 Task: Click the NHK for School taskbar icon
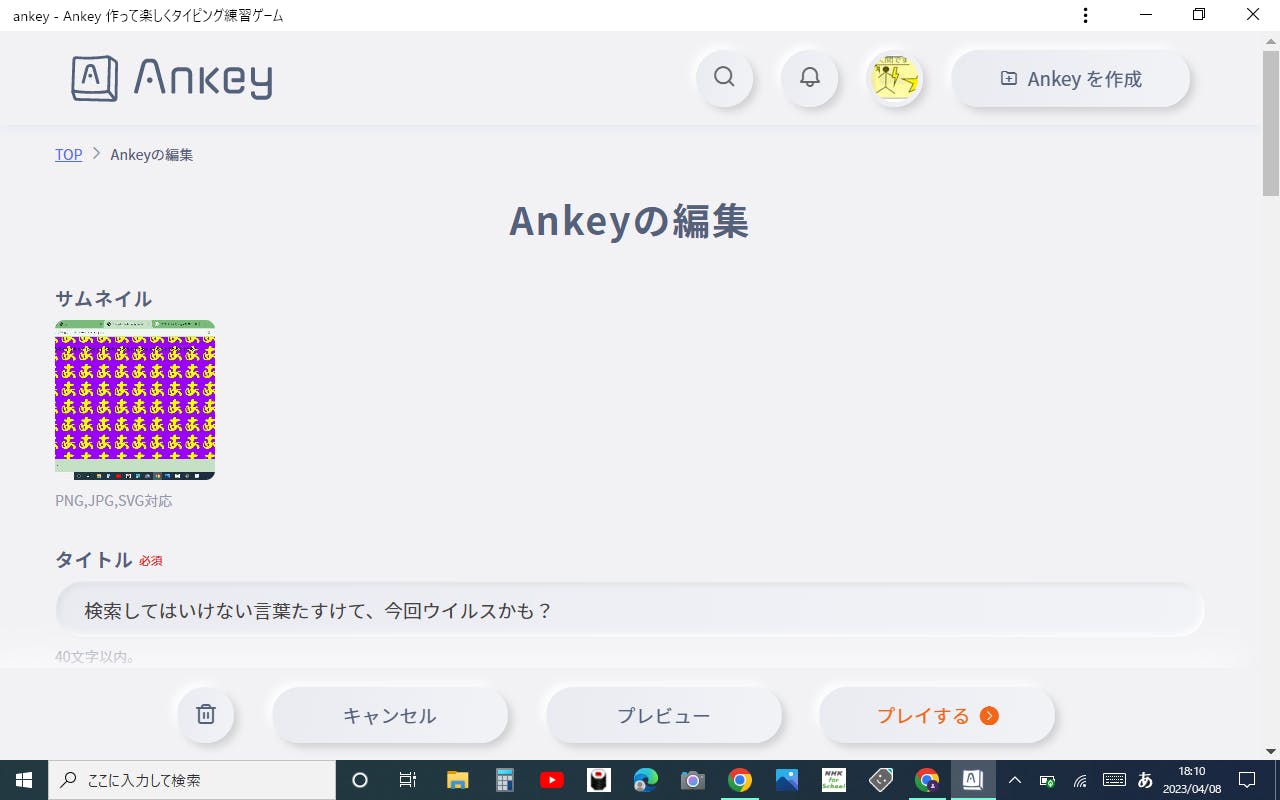click(x=833, y=780)
